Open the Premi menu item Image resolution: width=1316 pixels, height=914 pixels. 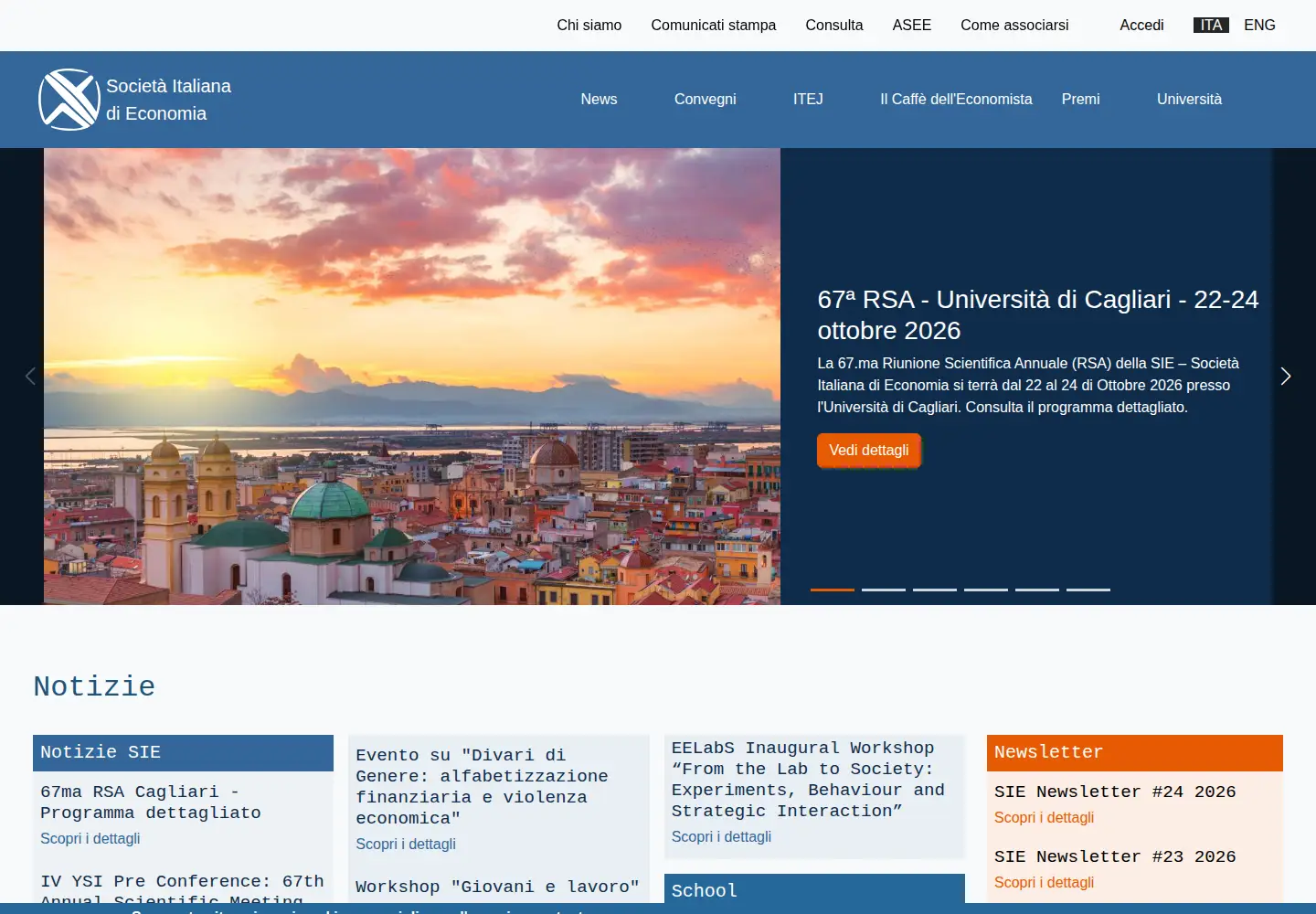[x=1081, y=100]
